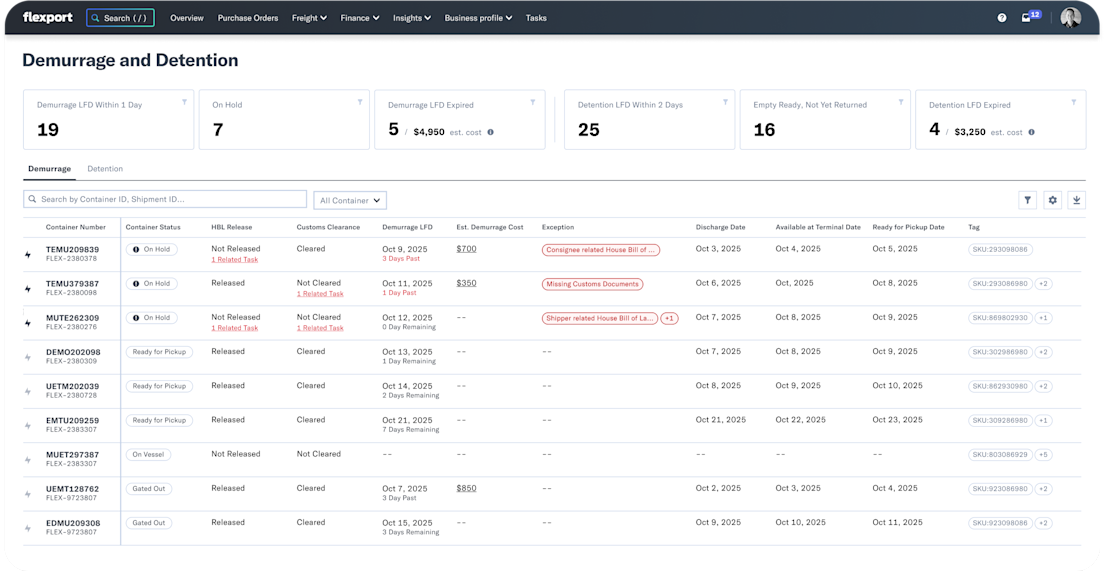Expand +2 tags for TEMU379387

(1044, 284)
